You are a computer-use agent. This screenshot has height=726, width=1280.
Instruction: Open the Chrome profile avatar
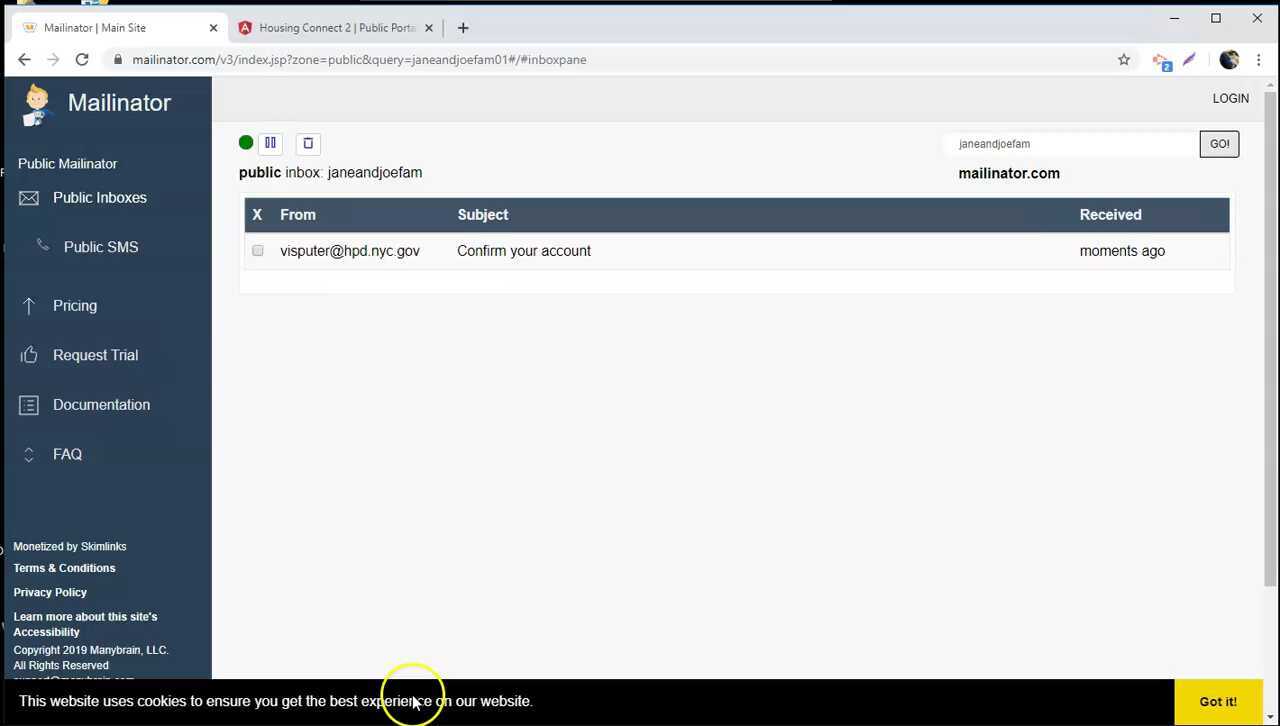[1229, 59]
